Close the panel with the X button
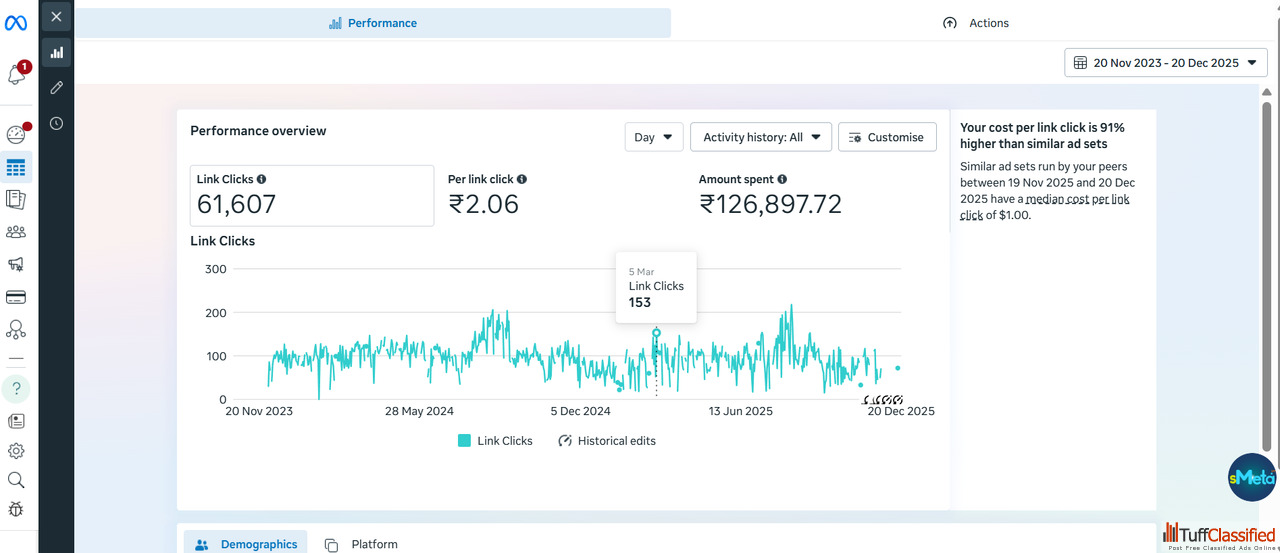 (56, 17)
